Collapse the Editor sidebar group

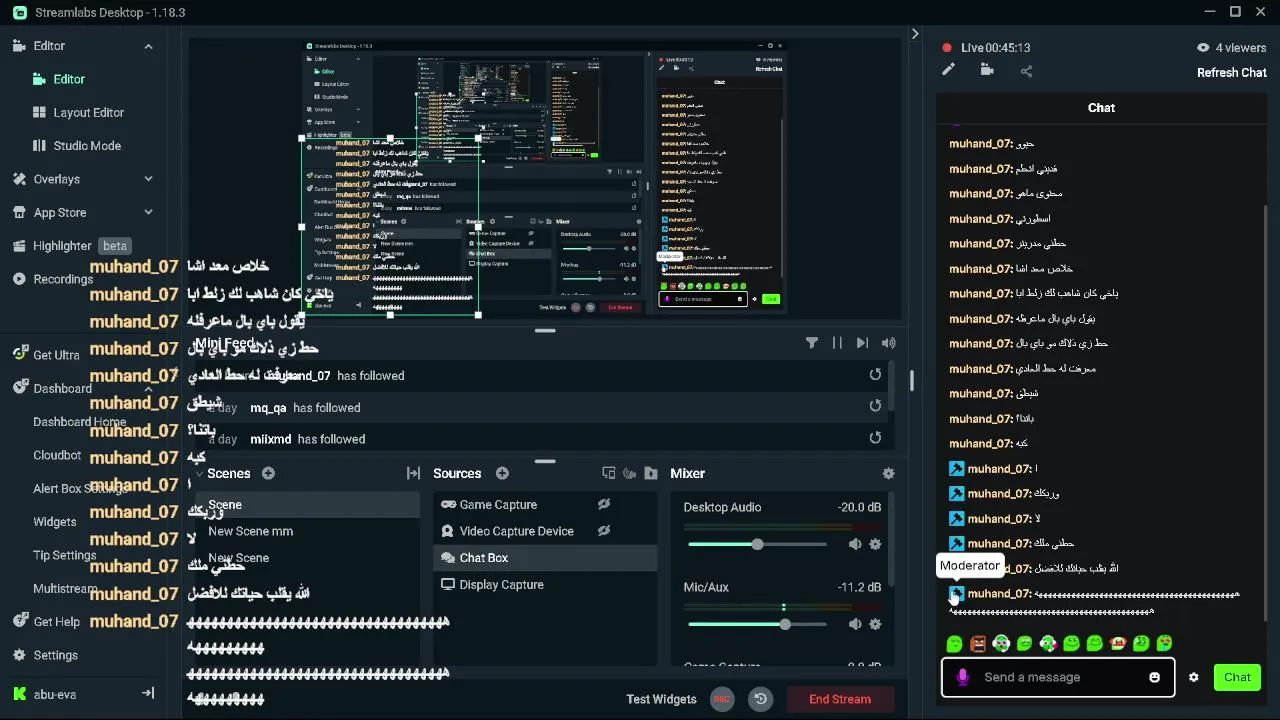[x=148, y=46]
